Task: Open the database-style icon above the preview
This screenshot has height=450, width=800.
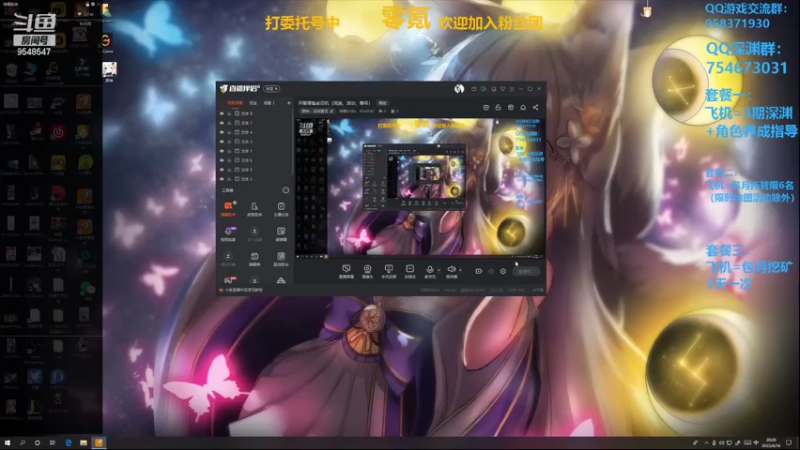Action: point(486,107)
